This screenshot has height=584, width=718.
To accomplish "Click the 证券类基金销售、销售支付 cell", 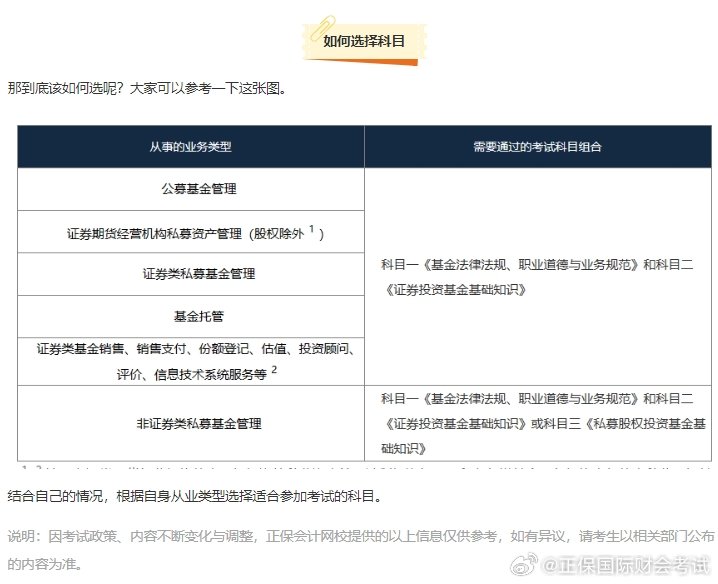I will [x=191, y=362].
